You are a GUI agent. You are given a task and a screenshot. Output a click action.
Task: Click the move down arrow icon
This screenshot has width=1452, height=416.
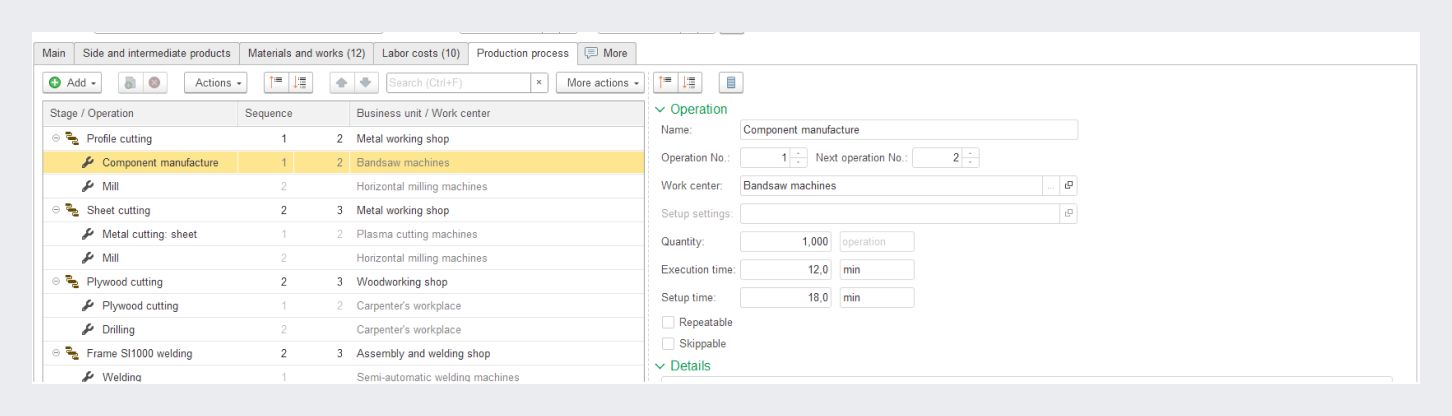click(365, 83)
